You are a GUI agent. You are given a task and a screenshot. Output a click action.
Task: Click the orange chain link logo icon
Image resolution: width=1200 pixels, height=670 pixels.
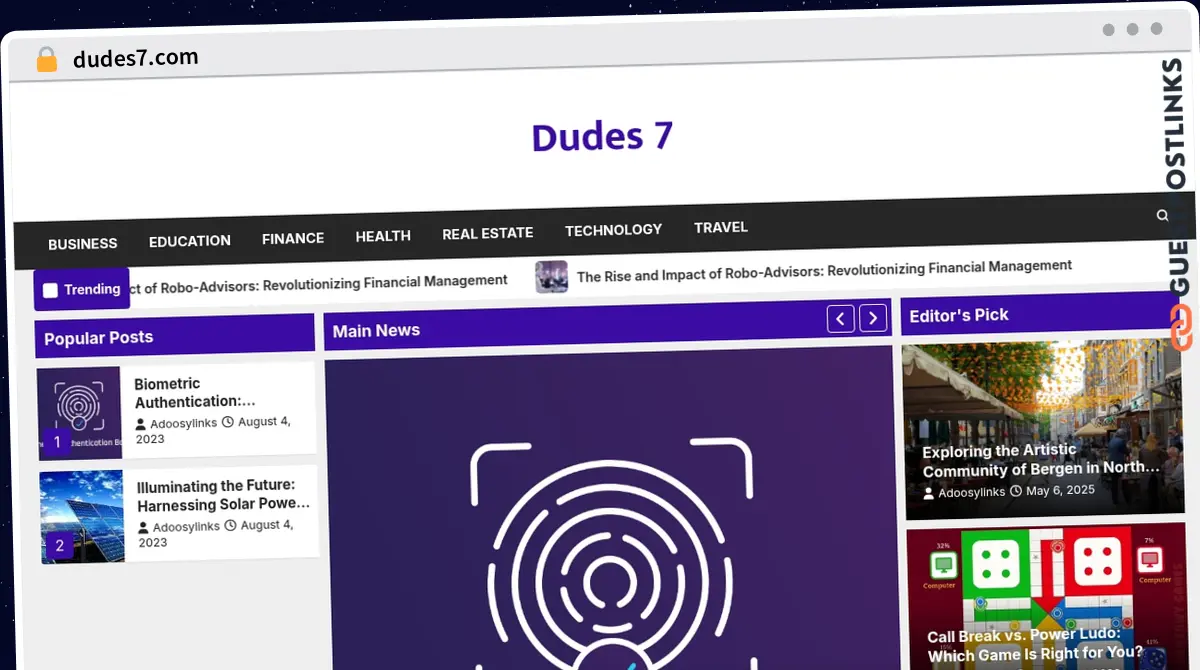click(x=1181, y=329)
